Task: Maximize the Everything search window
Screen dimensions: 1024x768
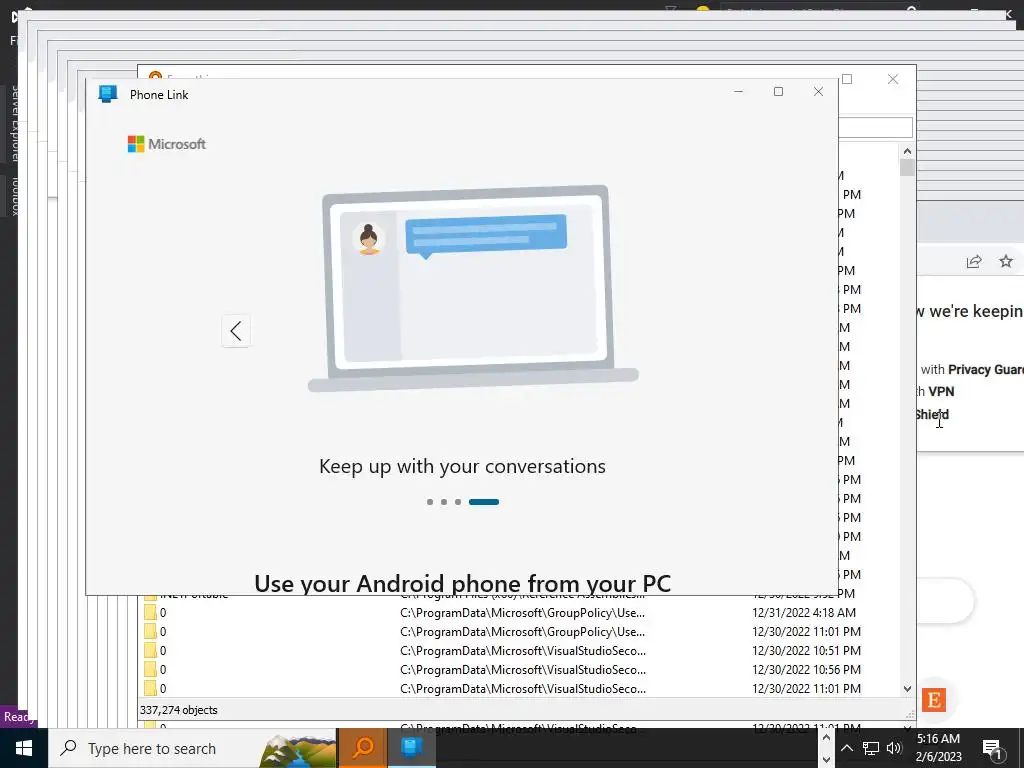Action: tap(848, 79)
